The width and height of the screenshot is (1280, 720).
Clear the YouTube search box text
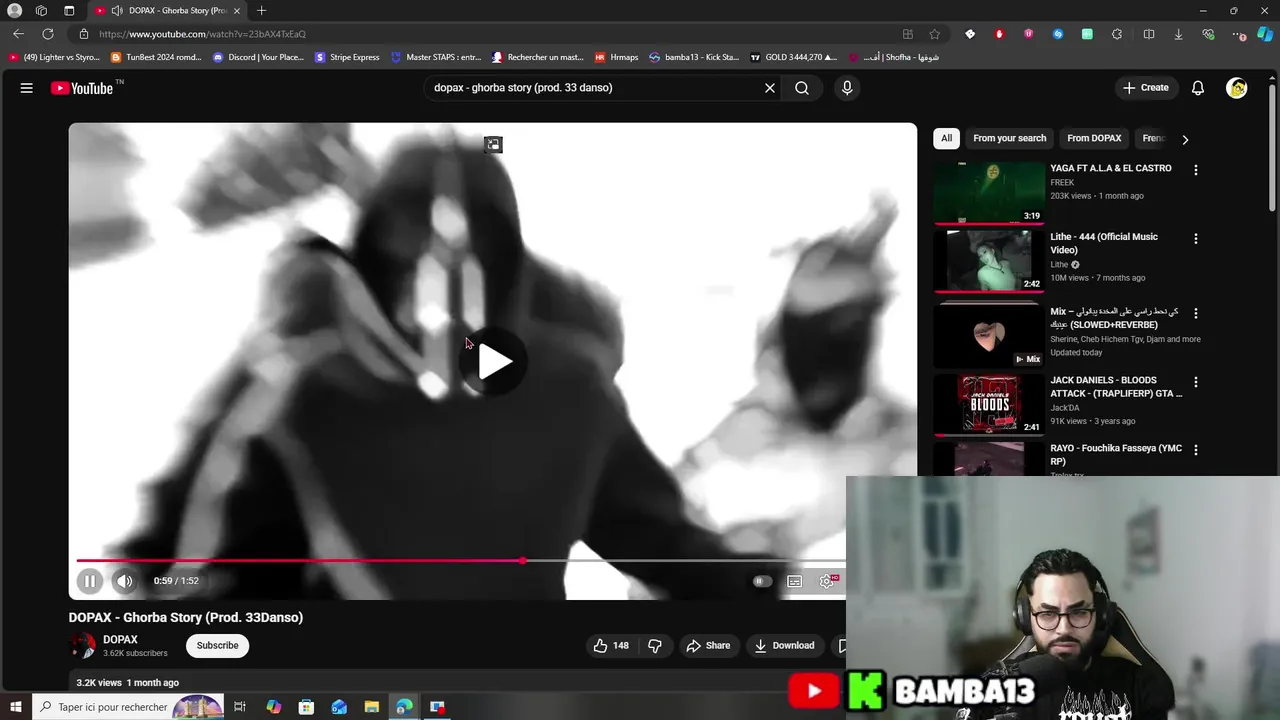pyautogui.click(x=770, y=88)
